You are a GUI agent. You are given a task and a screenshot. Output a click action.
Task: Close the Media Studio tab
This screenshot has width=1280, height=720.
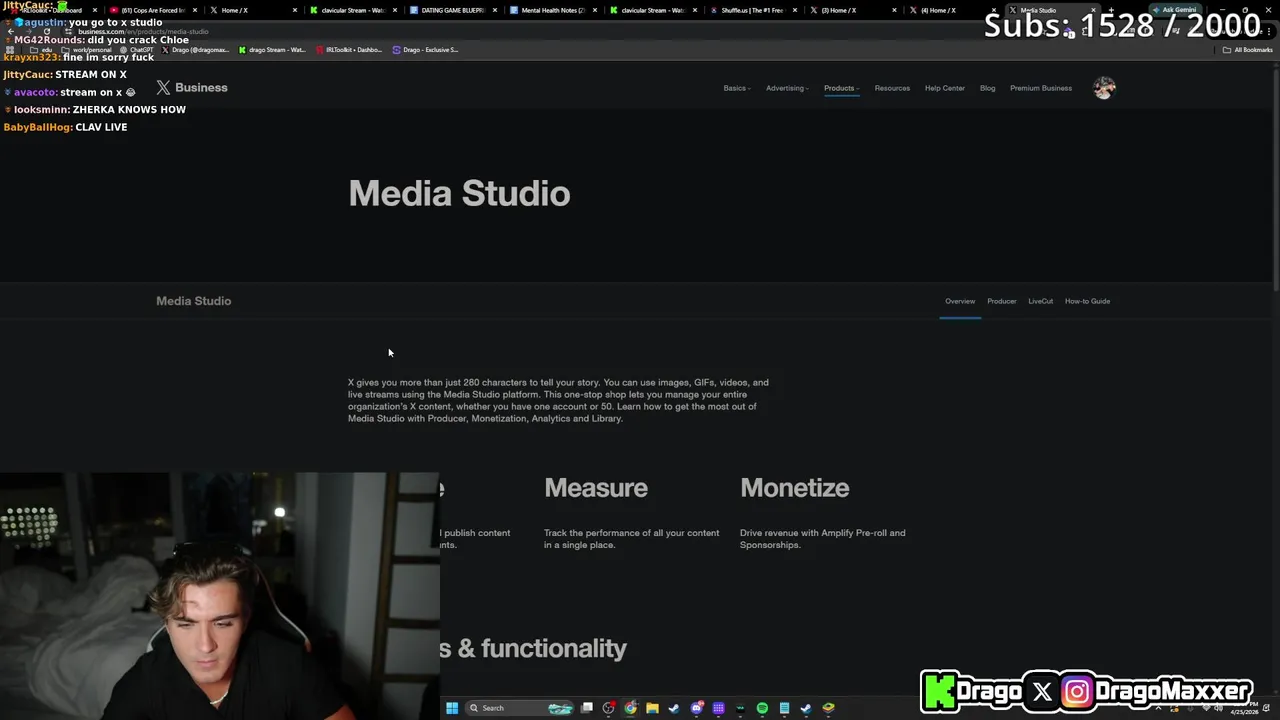coord(1094,10)
